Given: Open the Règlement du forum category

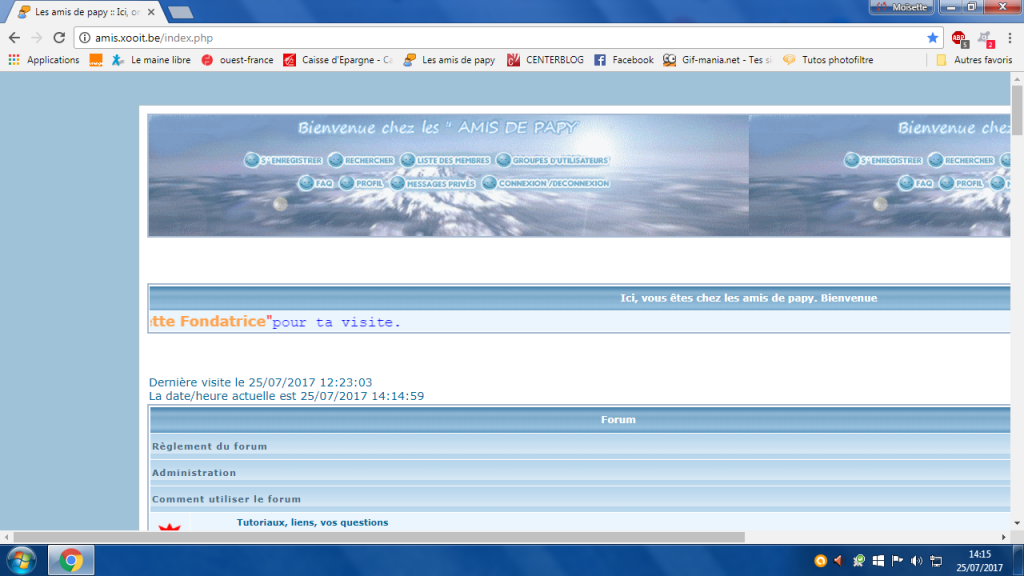Looking at the screenshot, I should (x=210, y=446).
